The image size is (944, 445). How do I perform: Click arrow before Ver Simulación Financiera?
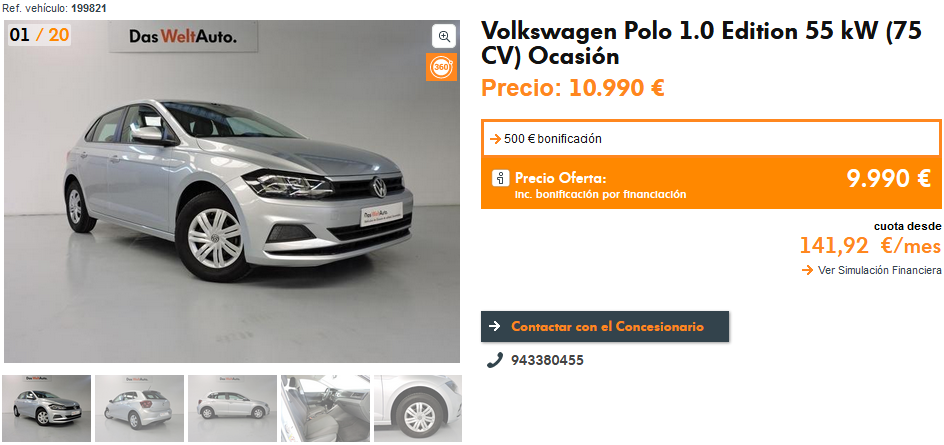point(808,270)
